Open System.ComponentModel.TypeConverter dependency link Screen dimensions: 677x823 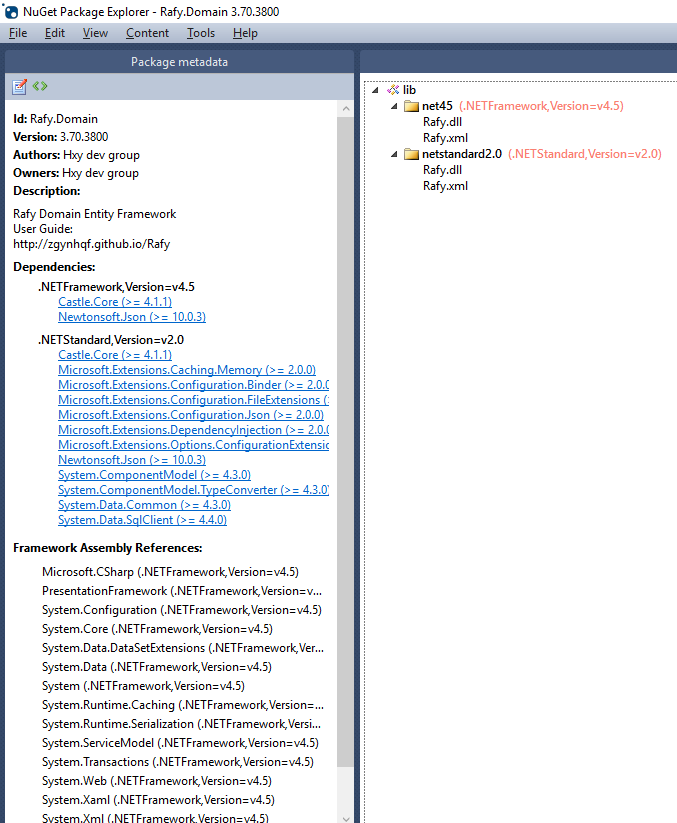194,490
